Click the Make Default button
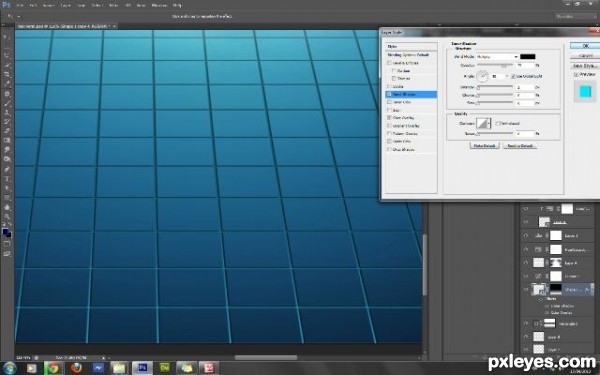The image size is (600, 375). [484, 146]
